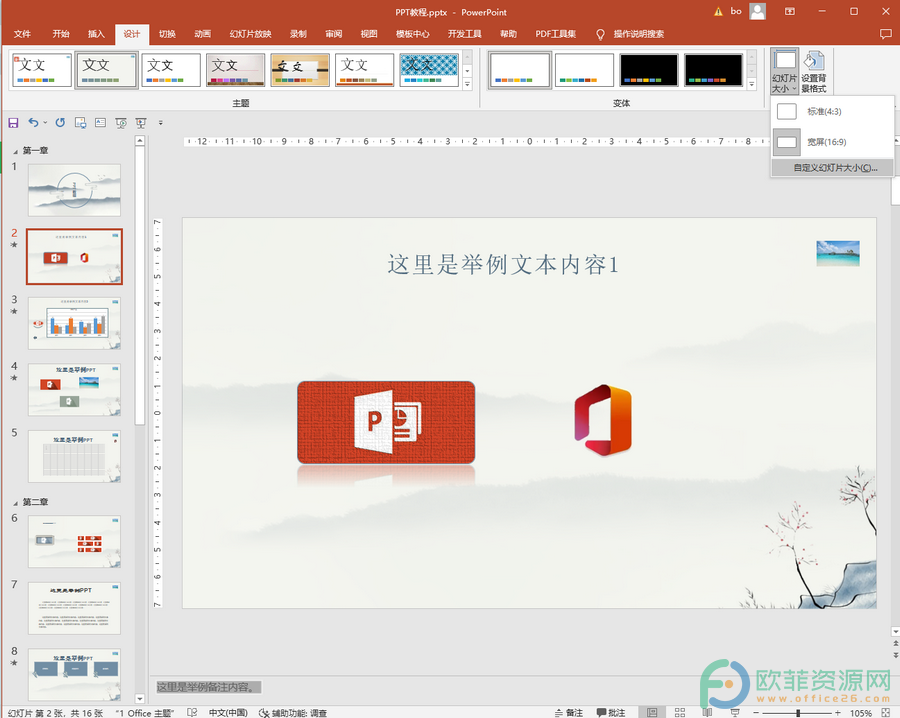Apply the theme with blue diamond pattern

(x=429, y=70)
